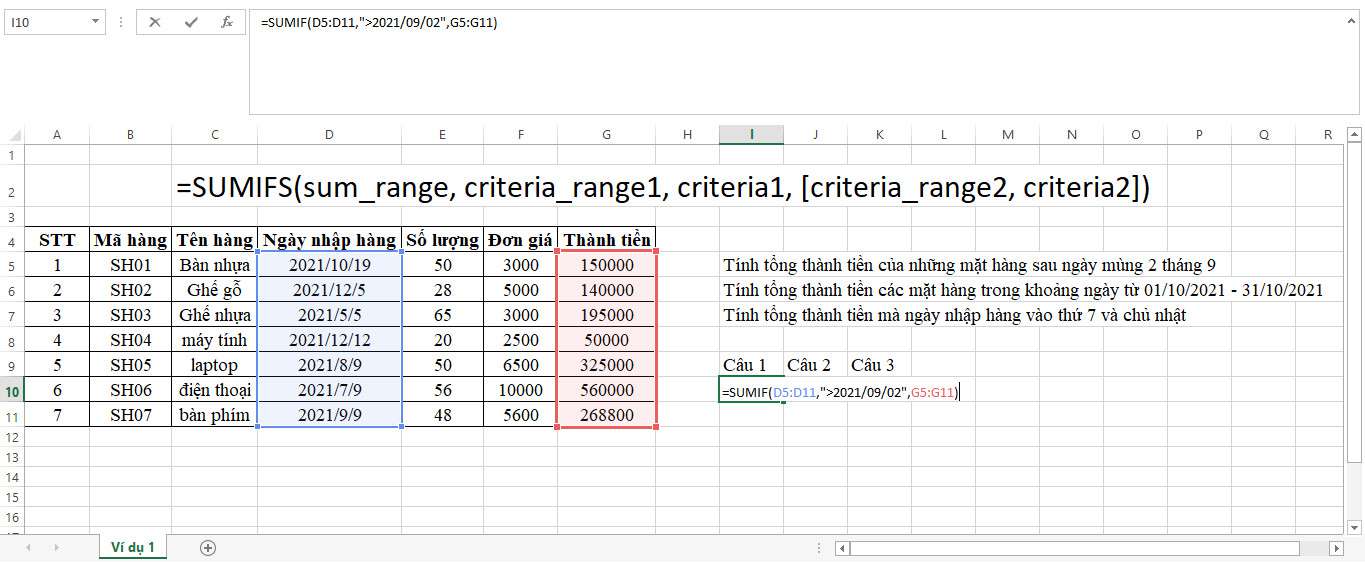Select date cell 2021/10/19
Image resolution: width=1365 pixels, height=564 pixels.
click(330, 265)
